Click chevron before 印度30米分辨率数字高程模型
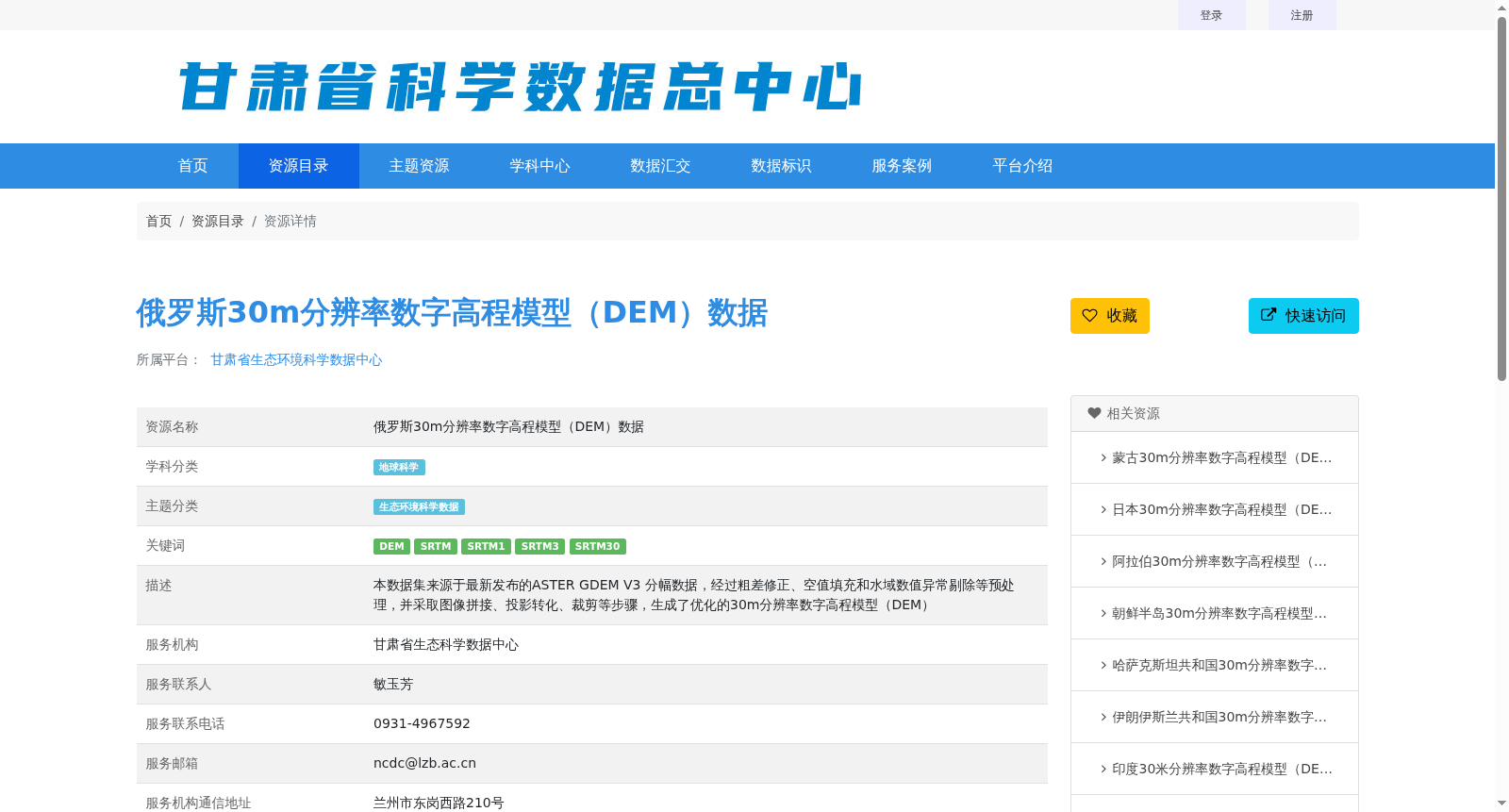This screenshot has width=1509, height=812. [x=1103, y=769]
